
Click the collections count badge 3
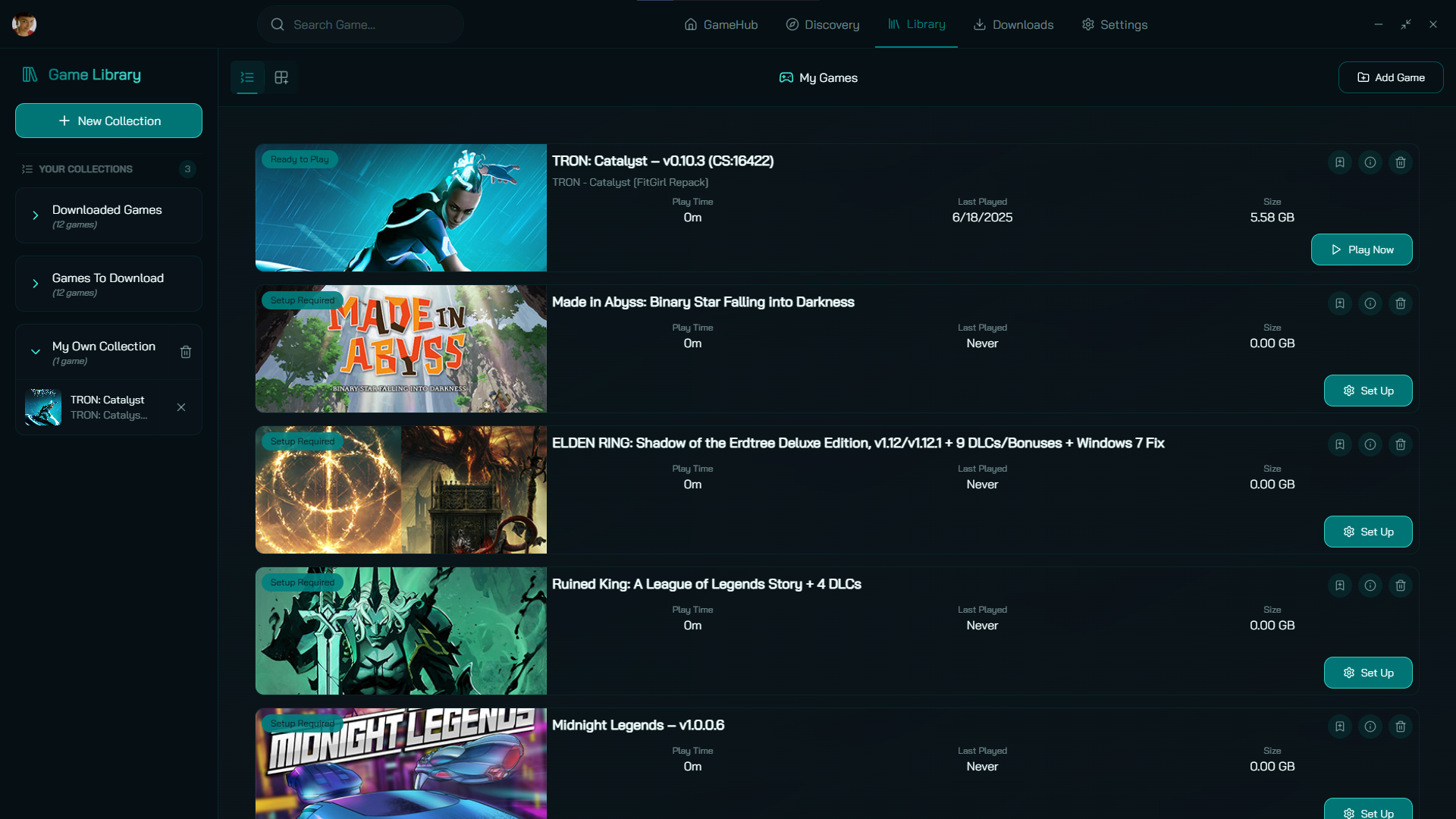pyautogui.click(x=187, y=169)
